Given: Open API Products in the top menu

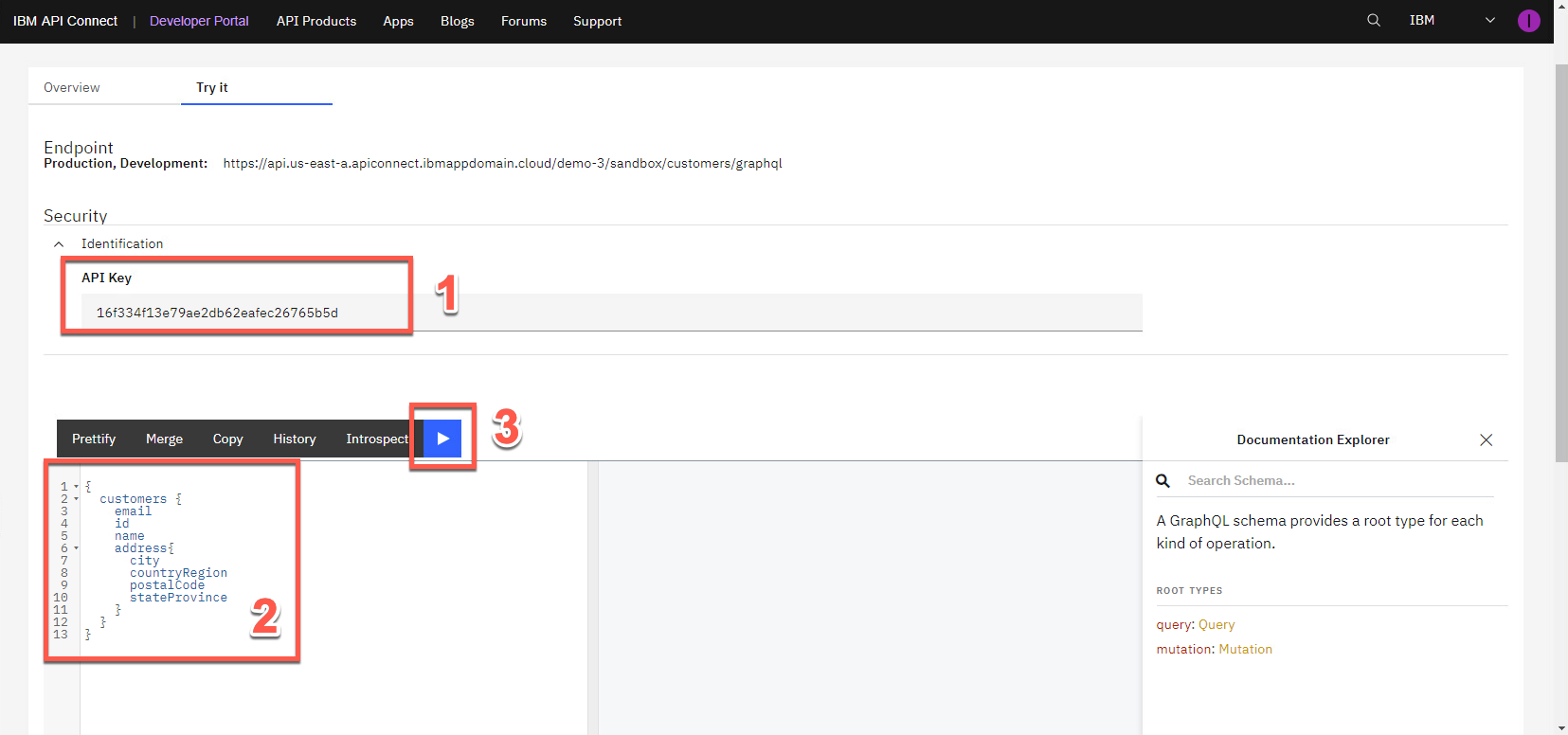Looking at the screenshot, I should [x=316, y=21].
